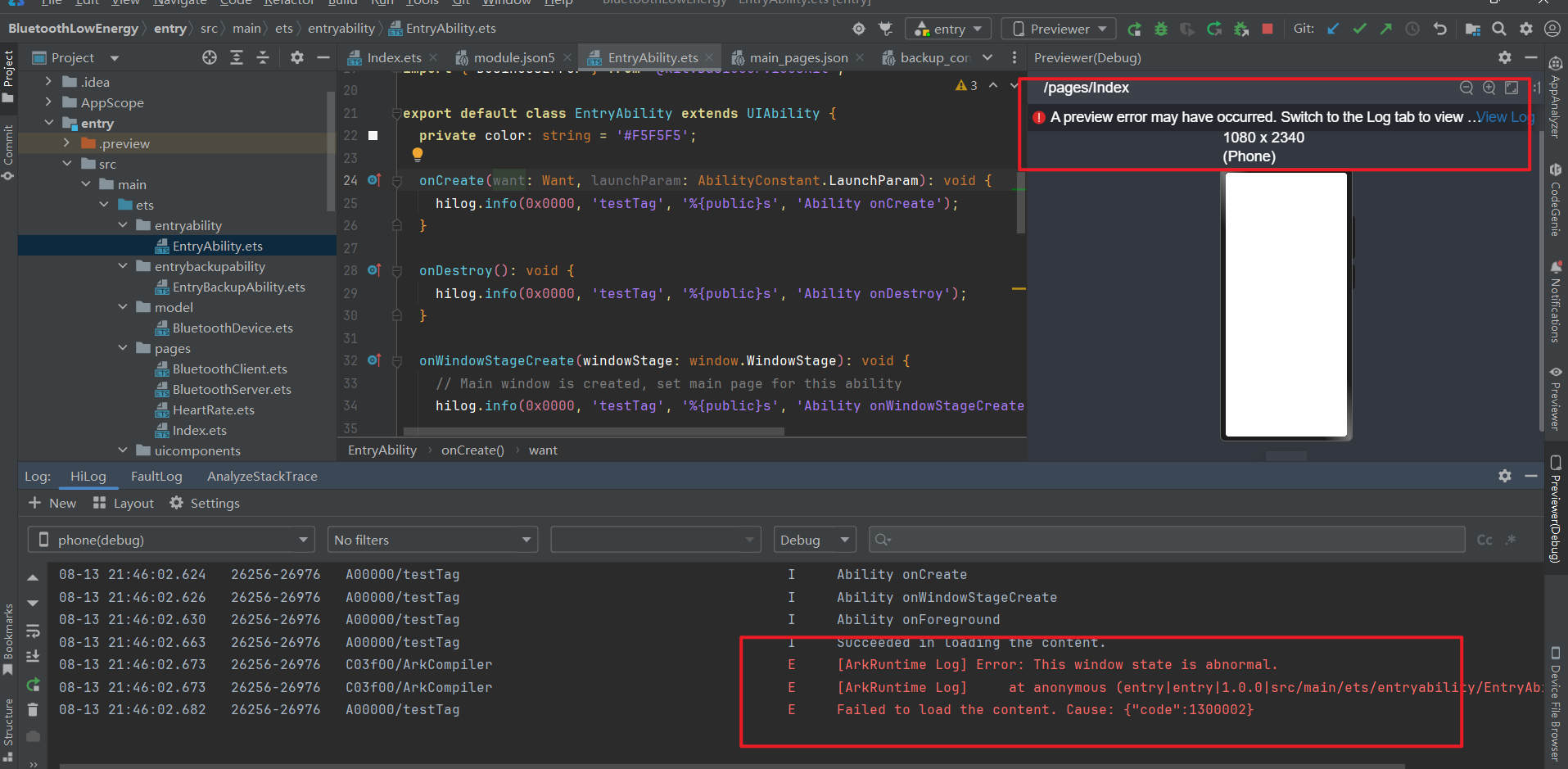Click the Git push arrow icon
This screenshot has width=1568, height=769.
pyautogui.click(x=1386, y=29)
